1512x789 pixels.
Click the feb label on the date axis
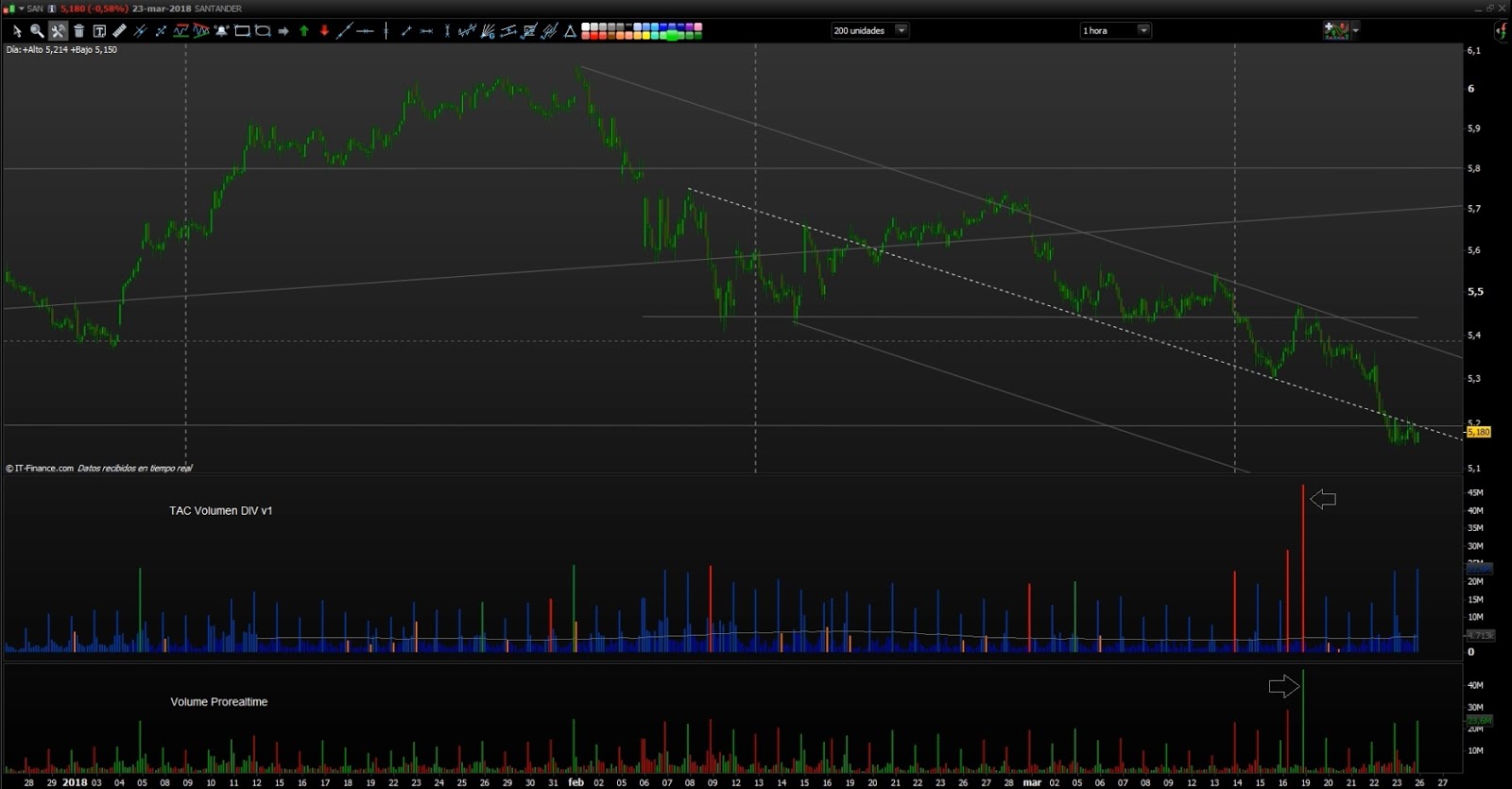(x=576, y=782)
